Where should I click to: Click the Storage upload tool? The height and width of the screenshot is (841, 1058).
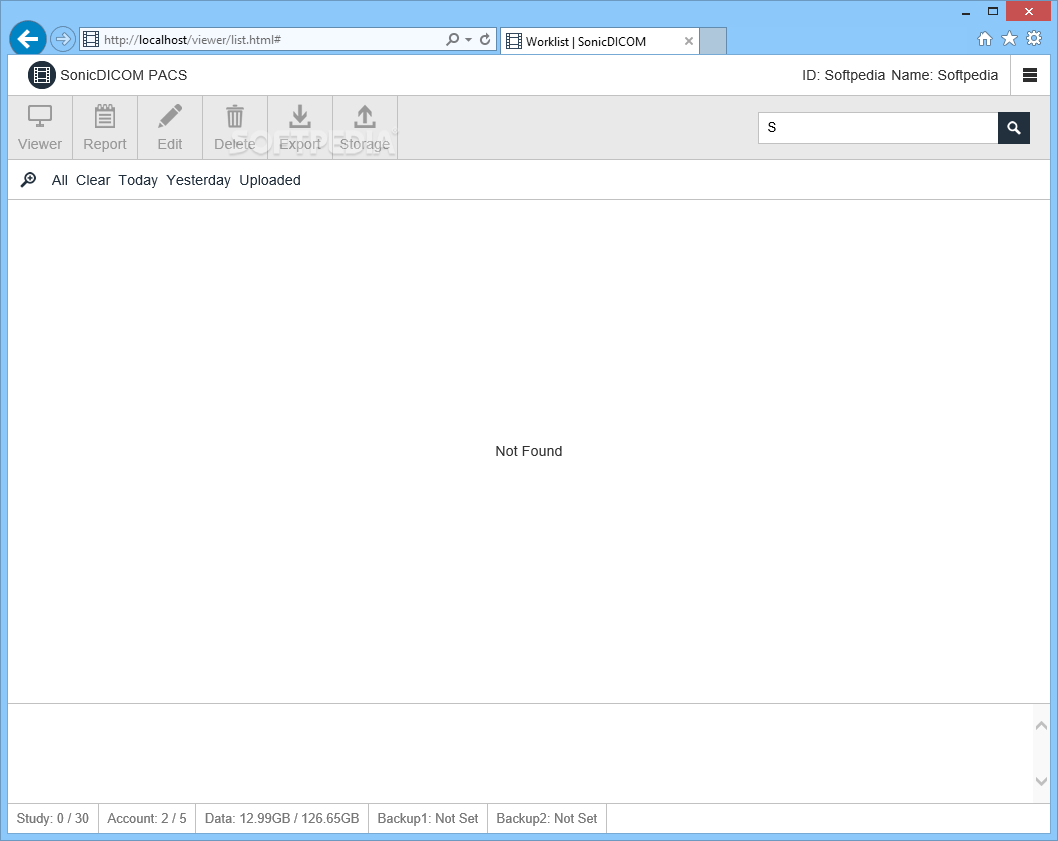[x=364, y=128]
